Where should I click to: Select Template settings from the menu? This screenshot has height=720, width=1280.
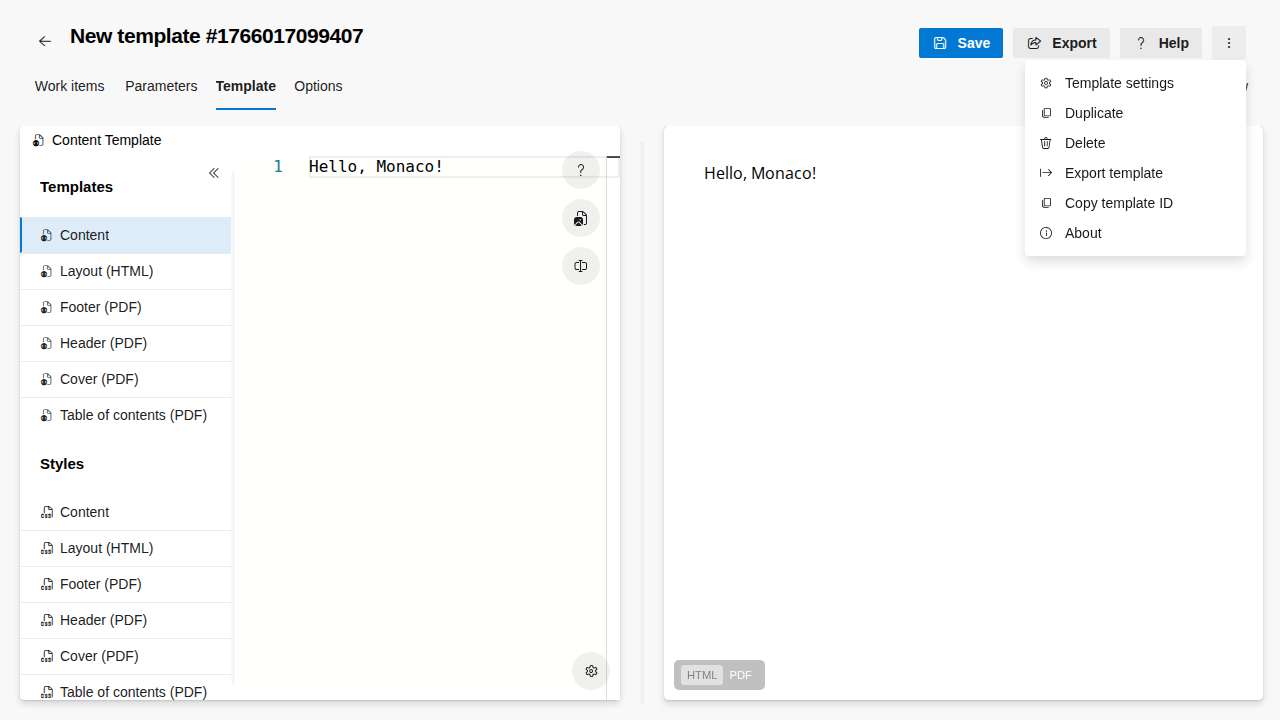[1120, 83]
